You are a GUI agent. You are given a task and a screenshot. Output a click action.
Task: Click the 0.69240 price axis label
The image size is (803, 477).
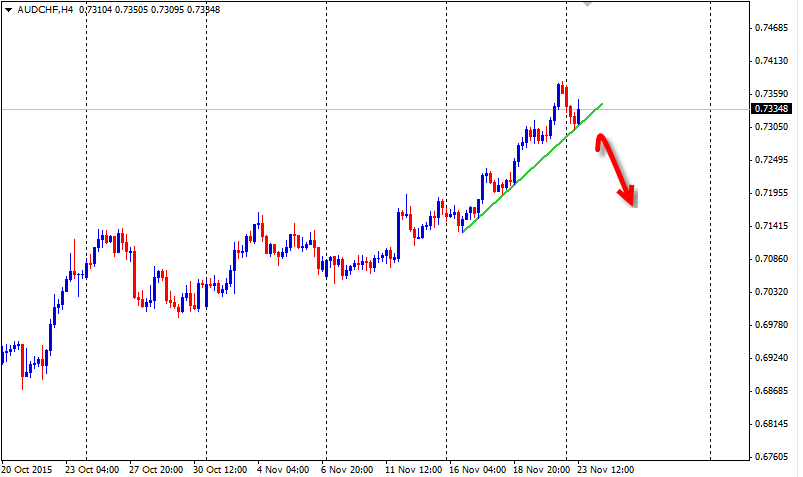(772, 358)
